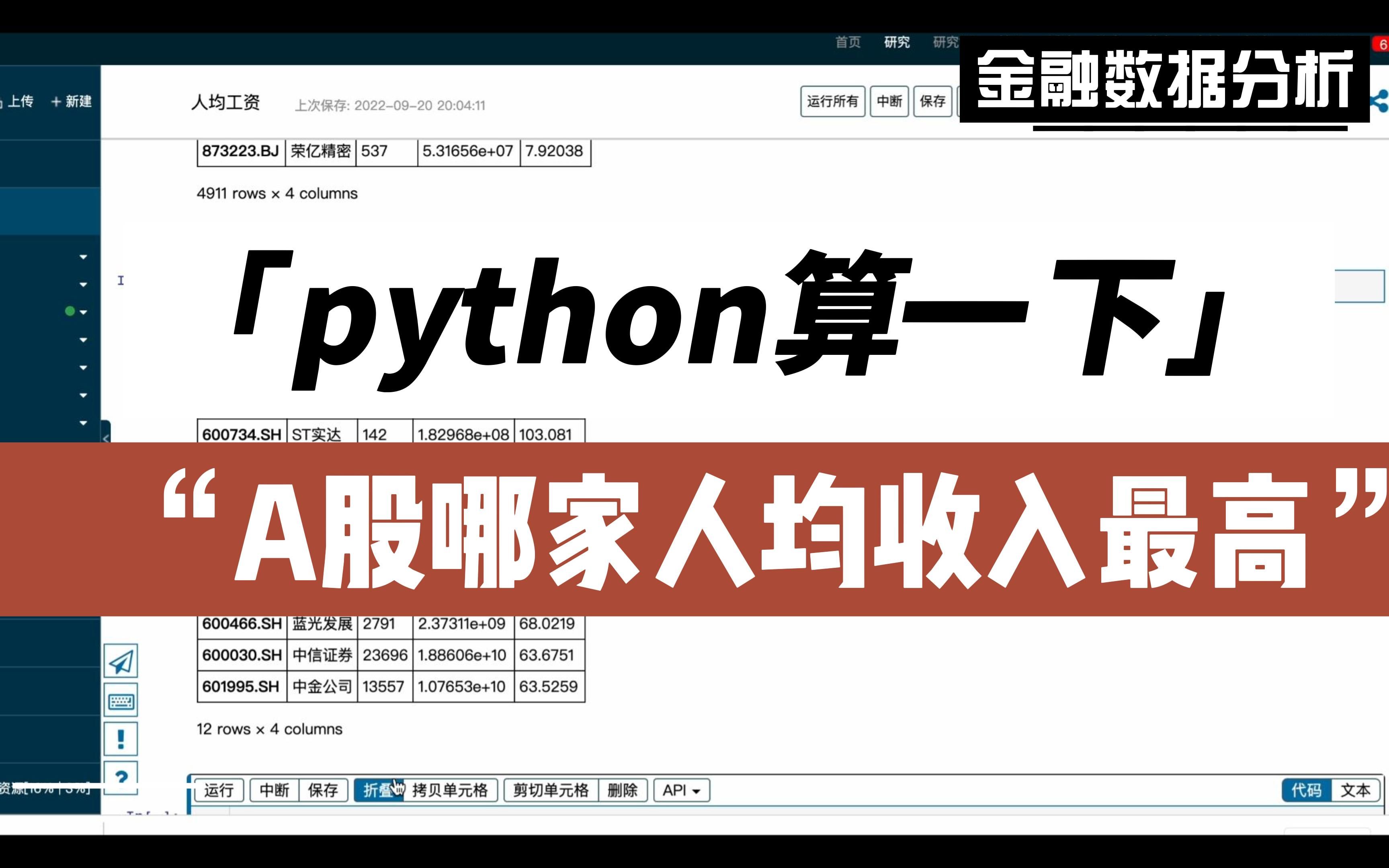Select the cell 600030.SH
Screen dimensions: 1389x868
[x=242, y=655]
